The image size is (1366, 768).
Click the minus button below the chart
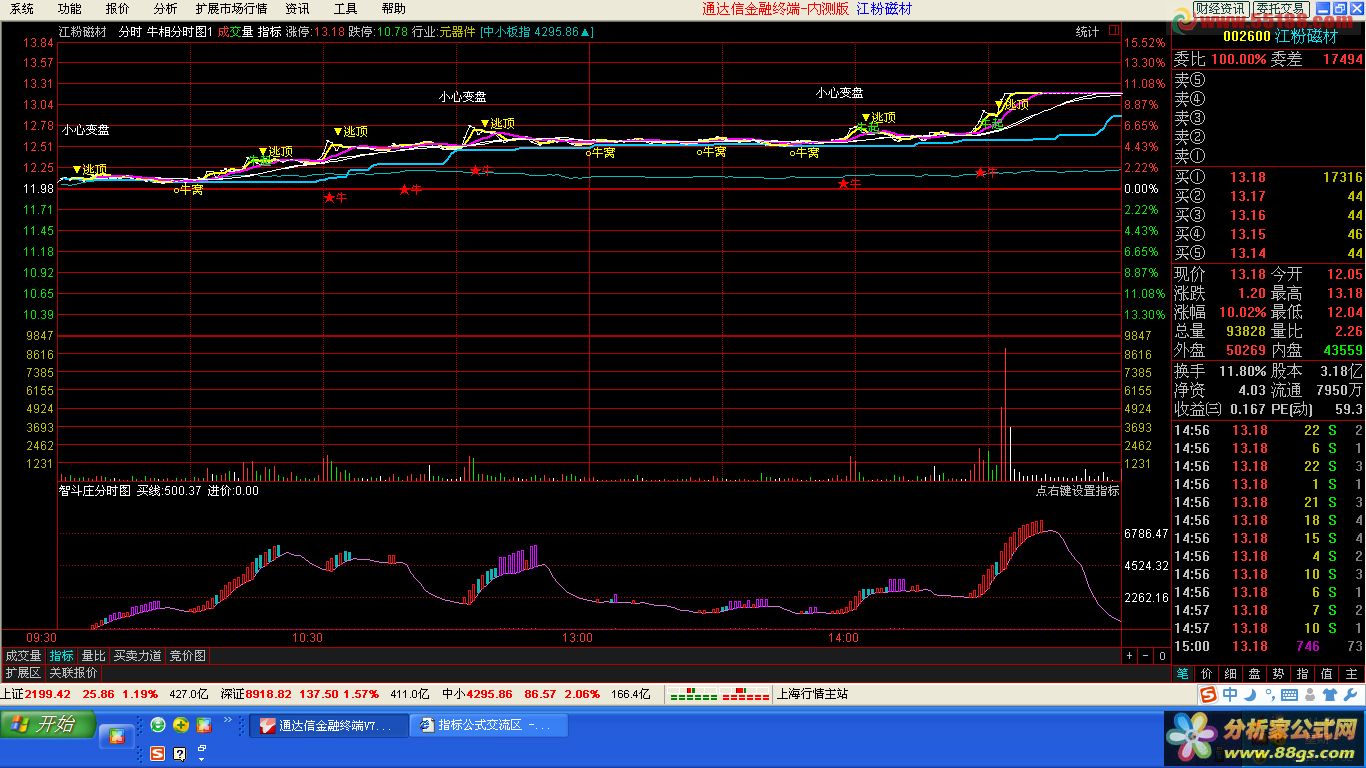point(1145,656)
